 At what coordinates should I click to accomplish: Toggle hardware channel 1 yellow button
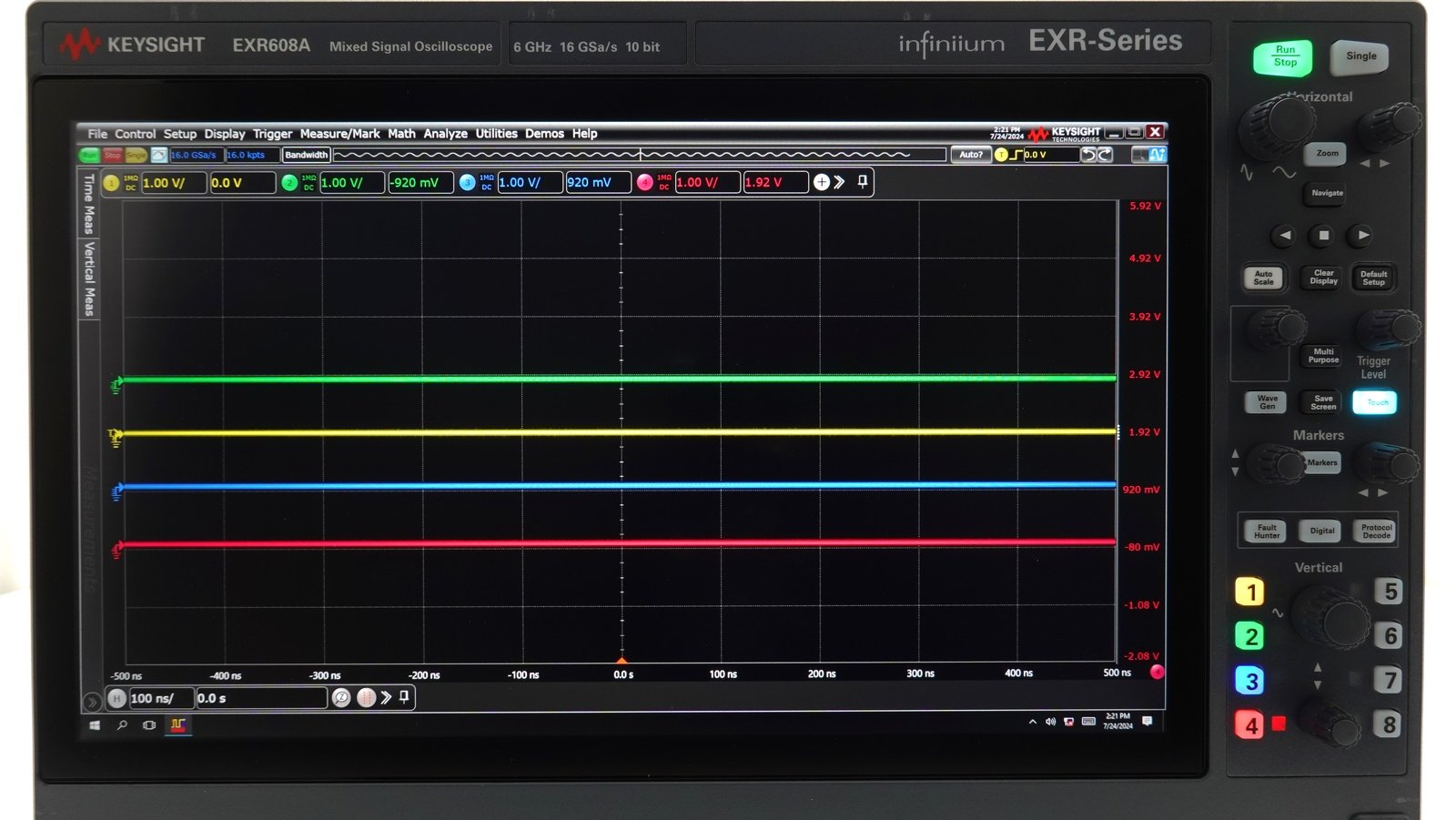pyautogui.click(x=1250, y=592)
